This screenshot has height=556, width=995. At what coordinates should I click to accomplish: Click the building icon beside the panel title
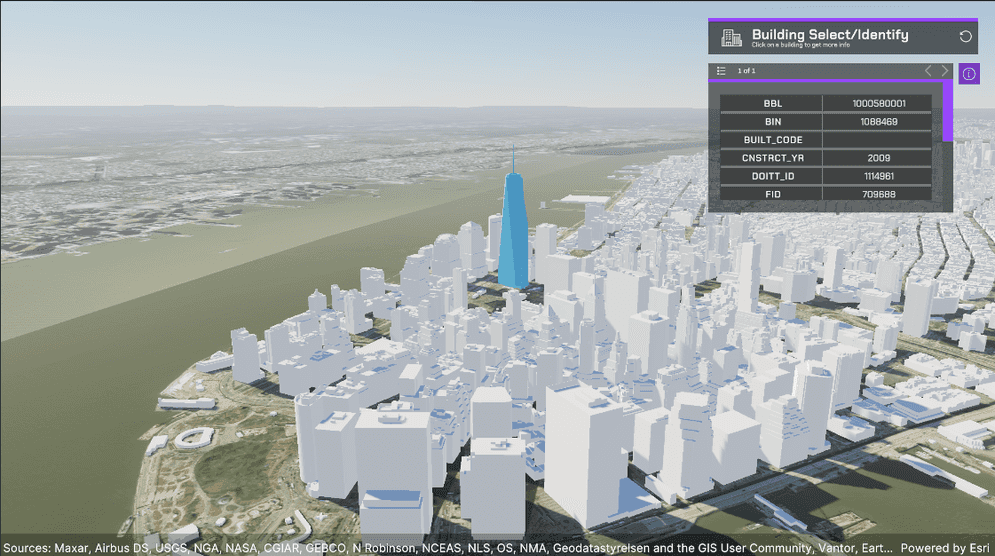click(732, 37)
